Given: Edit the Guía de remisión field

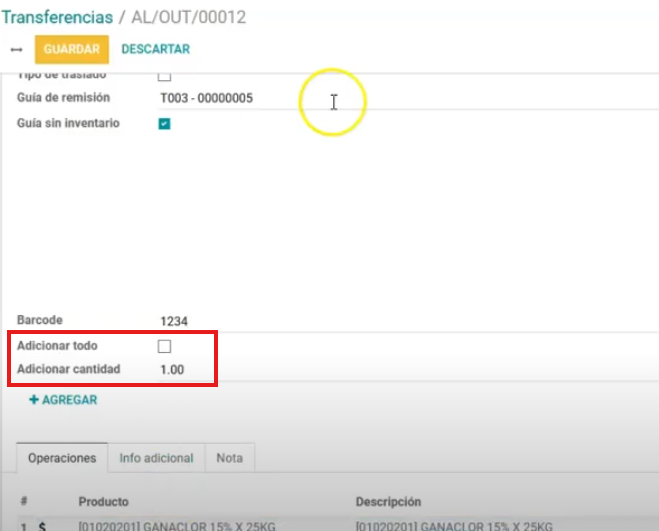Looking at the screenshot, I should tap(409, 98).
